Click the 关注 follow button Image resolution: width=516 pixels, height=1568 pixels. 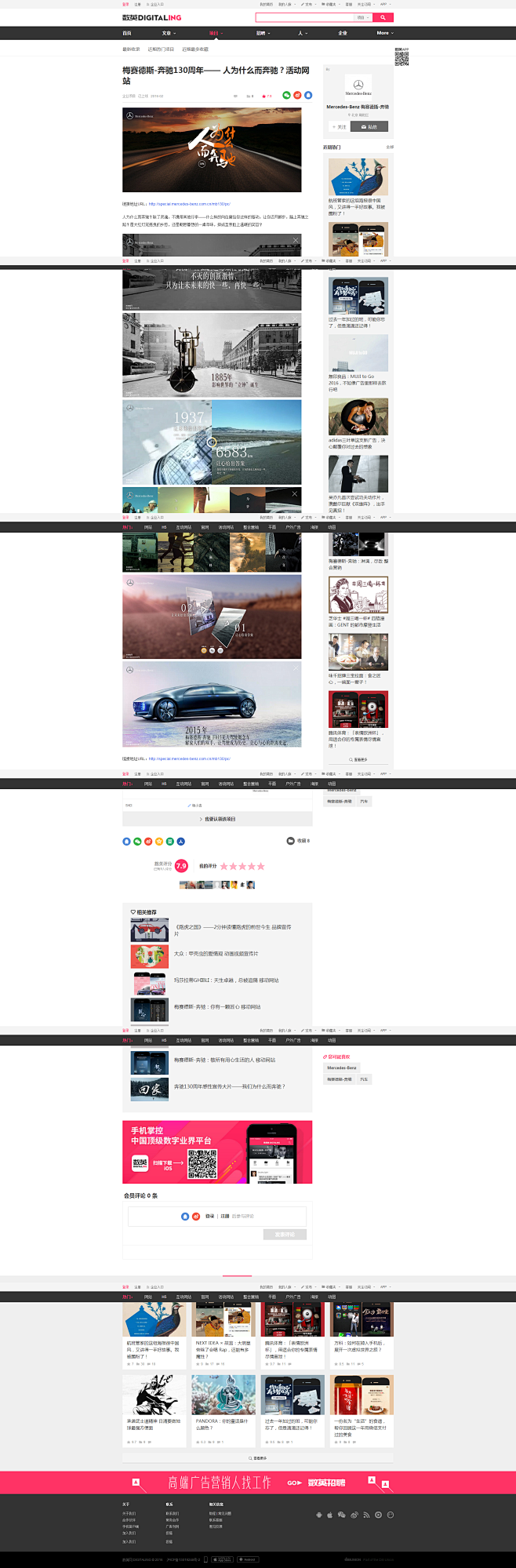pyautogui.click(x=339, y=126)
